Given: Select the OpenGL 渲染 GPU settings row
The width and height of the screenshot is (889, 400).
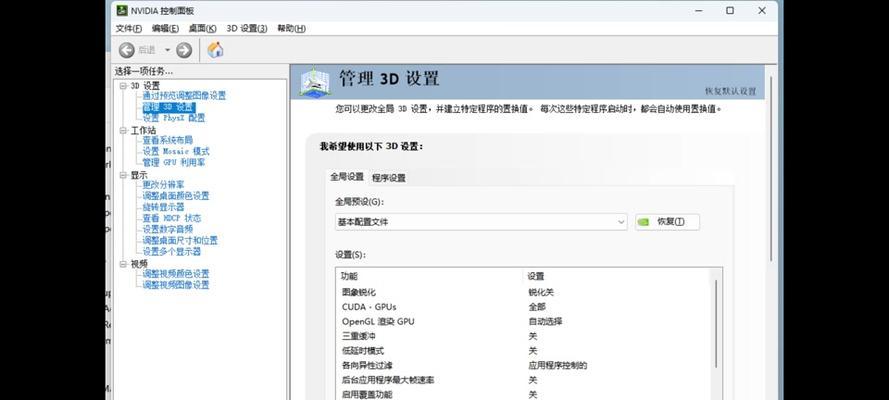Looking at the screenshot, I should [523, 322].
